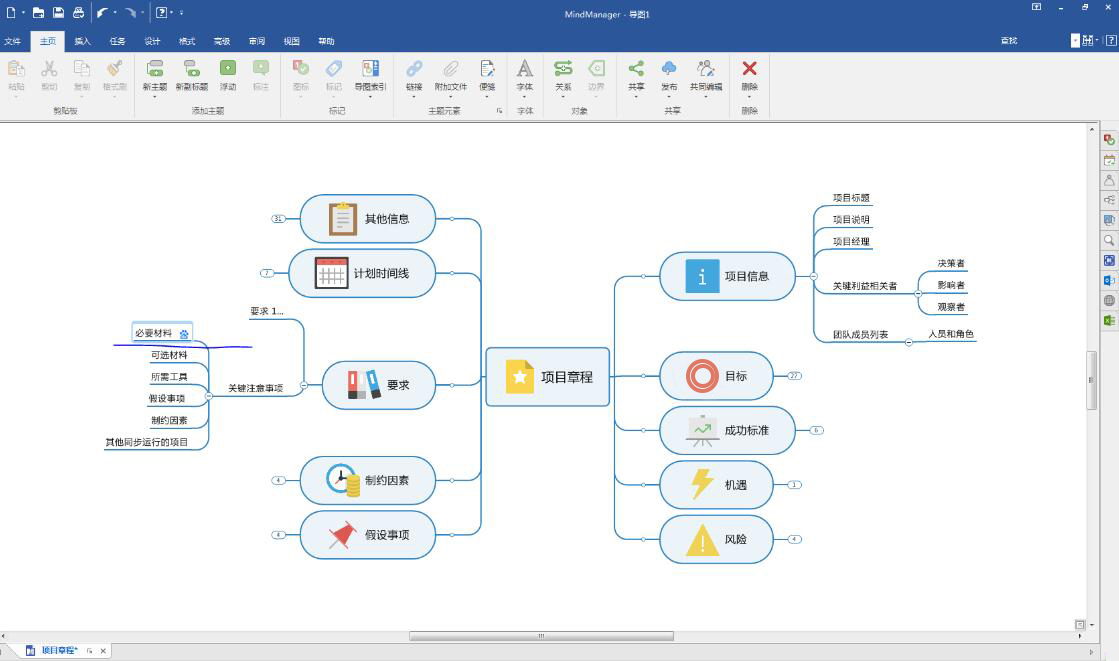
Task: Click the 关系 relationship icon
Action: coord(563,69)
